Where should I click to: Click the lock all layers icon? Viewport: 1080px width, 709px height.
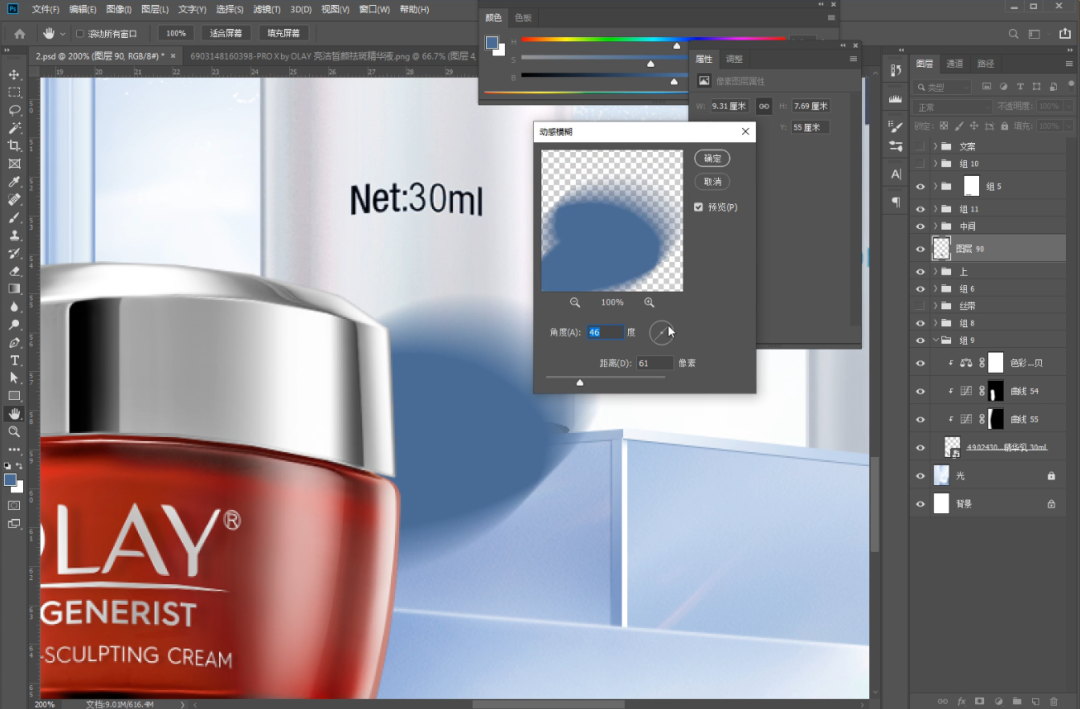click(1004, 126)
